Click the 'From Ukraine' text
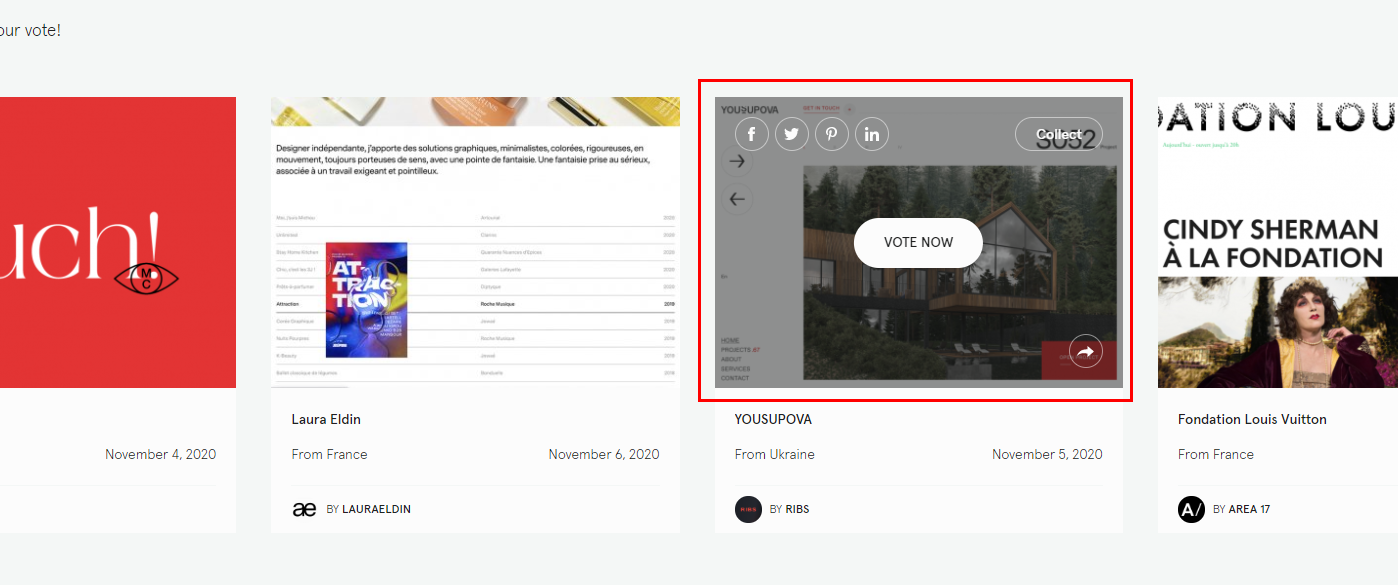 click(775, 454)
